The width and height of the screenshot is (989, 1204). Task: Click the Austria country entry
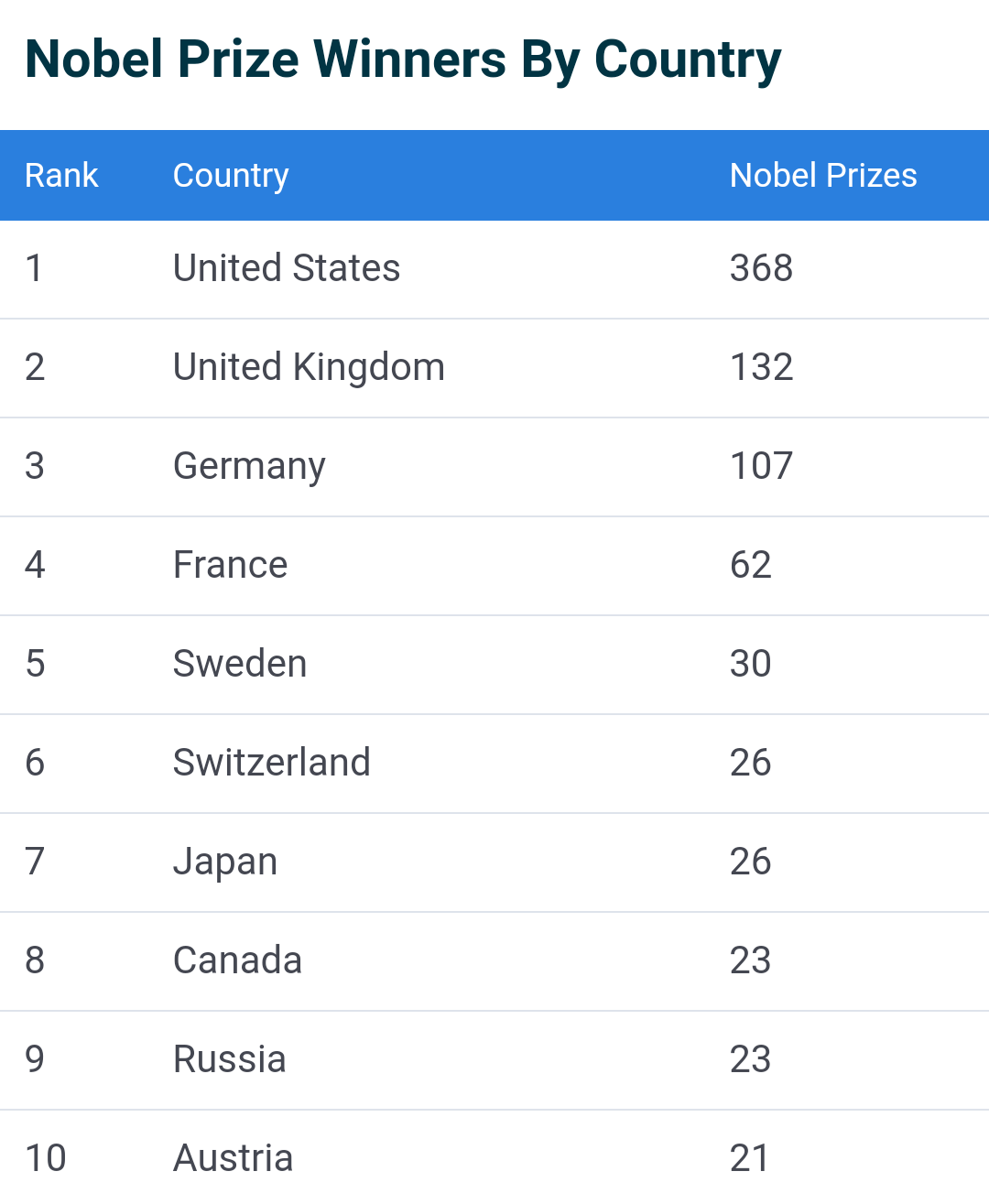[x=233, y=1158]
